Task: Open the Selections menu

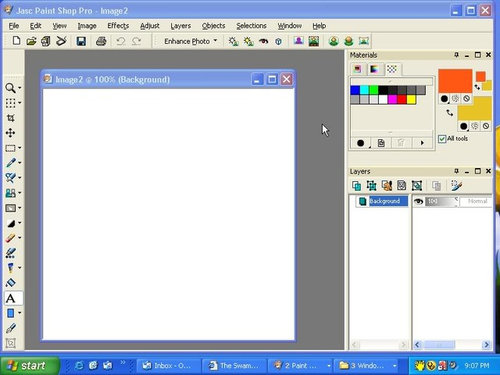Action: click(251, 26)
